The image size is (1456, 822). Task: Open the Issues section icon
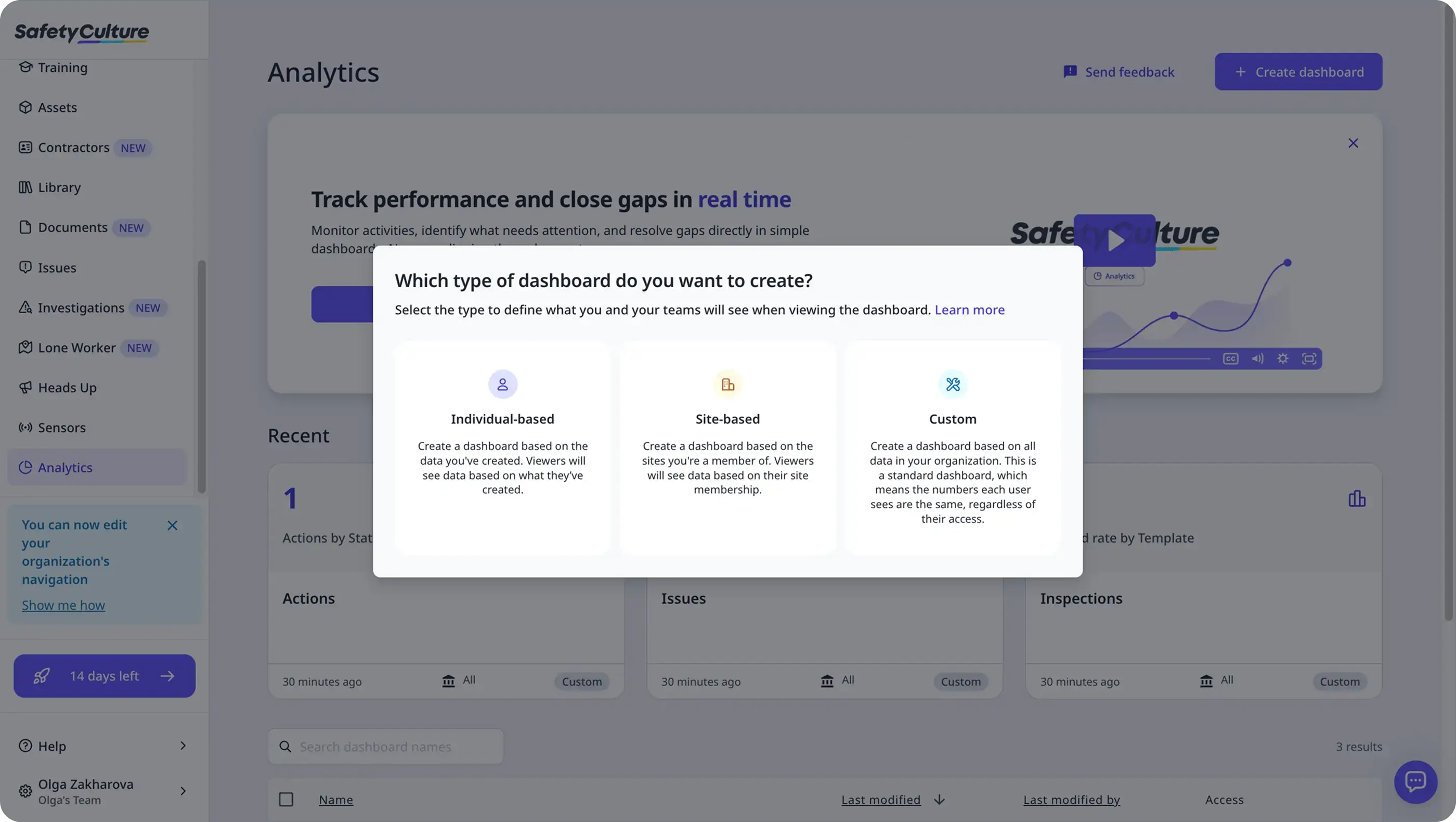click(x=25, y=267)
